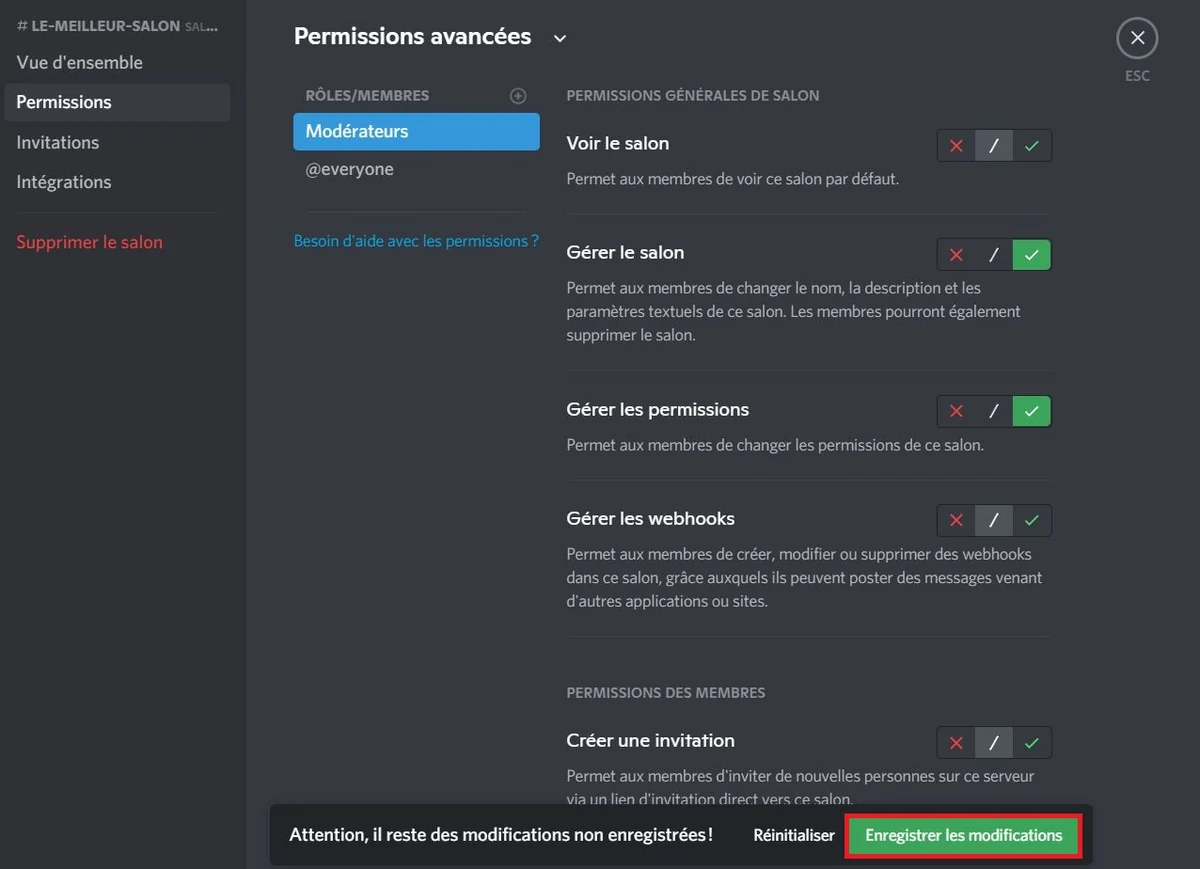Open the 'Permissions' sidebar section
The width and height of the screenshot is (1200, 869).
pos(117,102)
